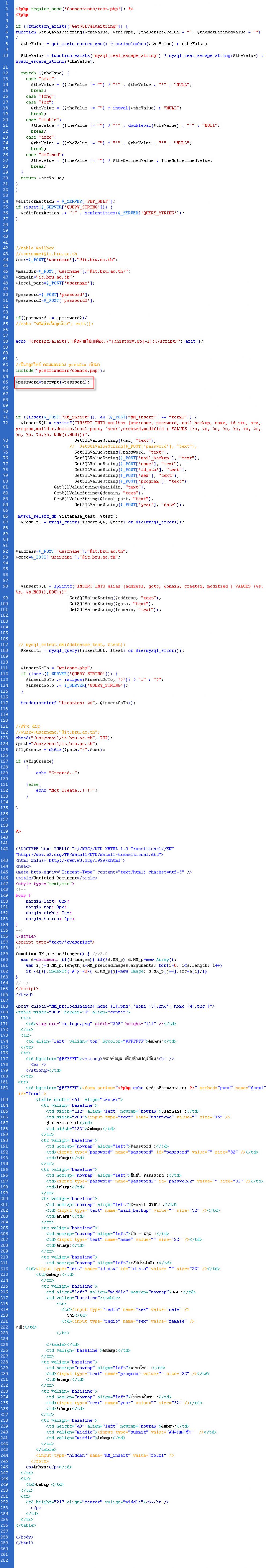Click the input name="username" line

[138, 1117]
